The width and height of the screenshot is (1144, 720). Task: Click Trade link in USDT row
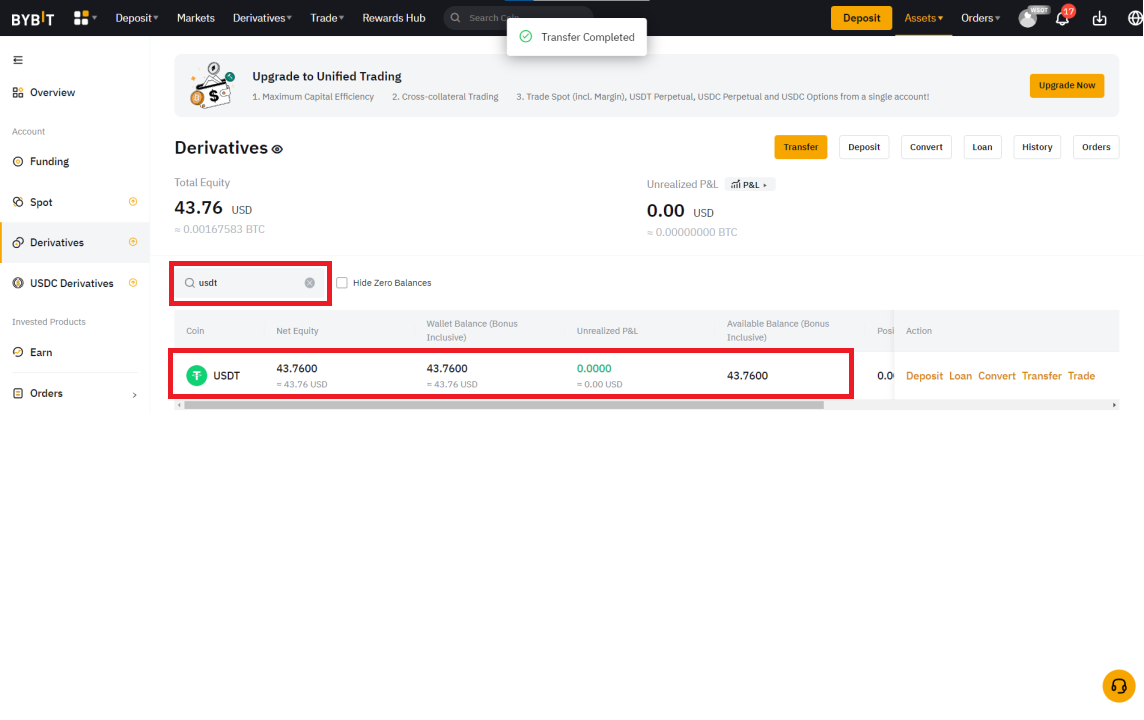pos(1081,376)
